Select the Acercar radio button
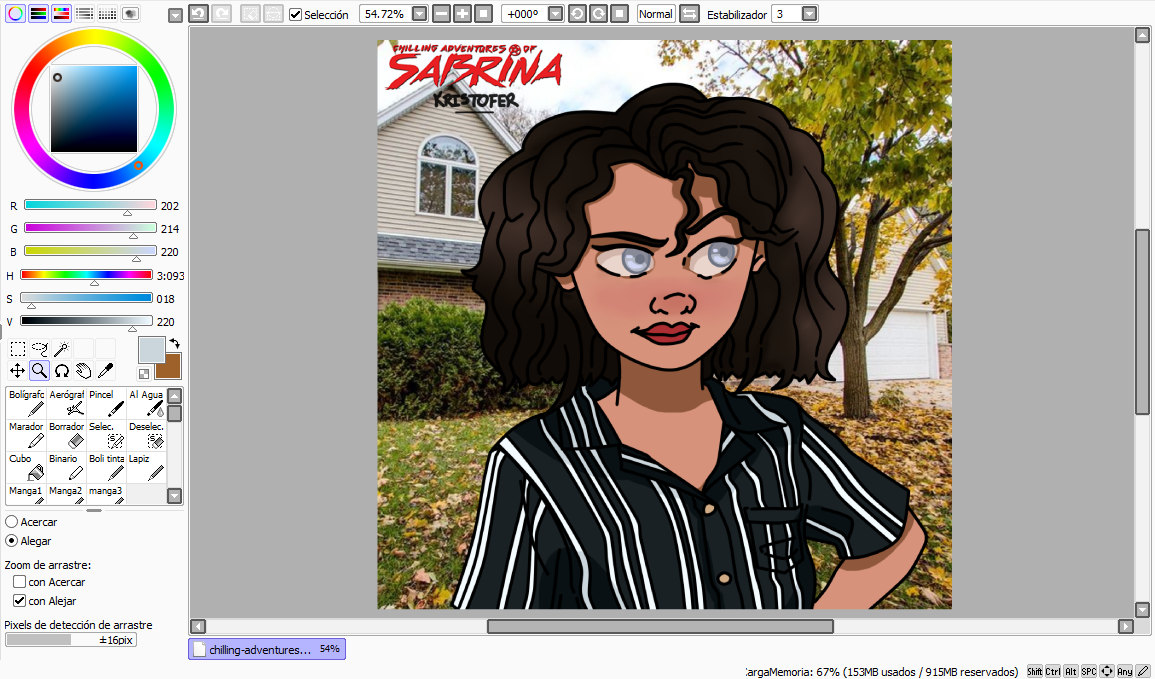The width and height of the screenshot is (1155, 679). pyautogui.click(x=12, y=521)
